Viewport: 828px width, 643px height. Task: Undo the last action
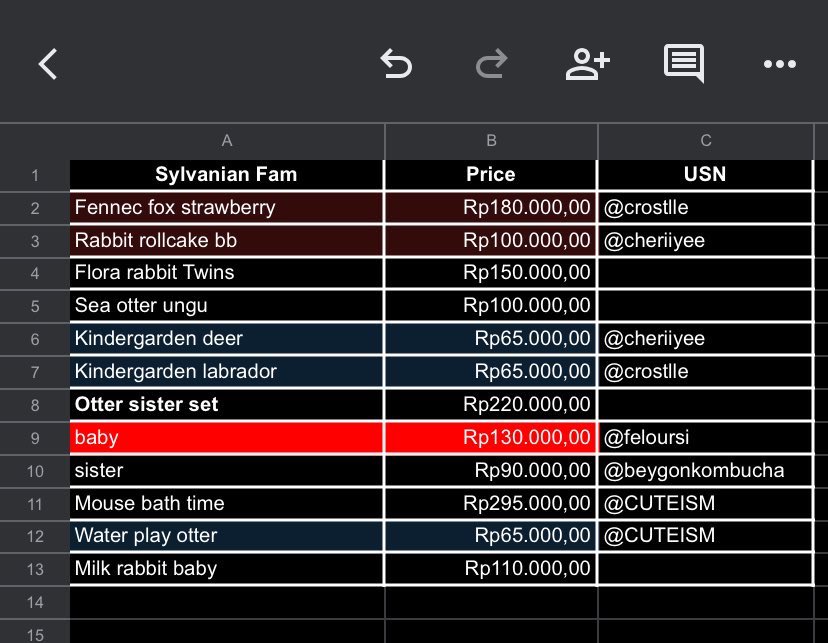(396, 64)
